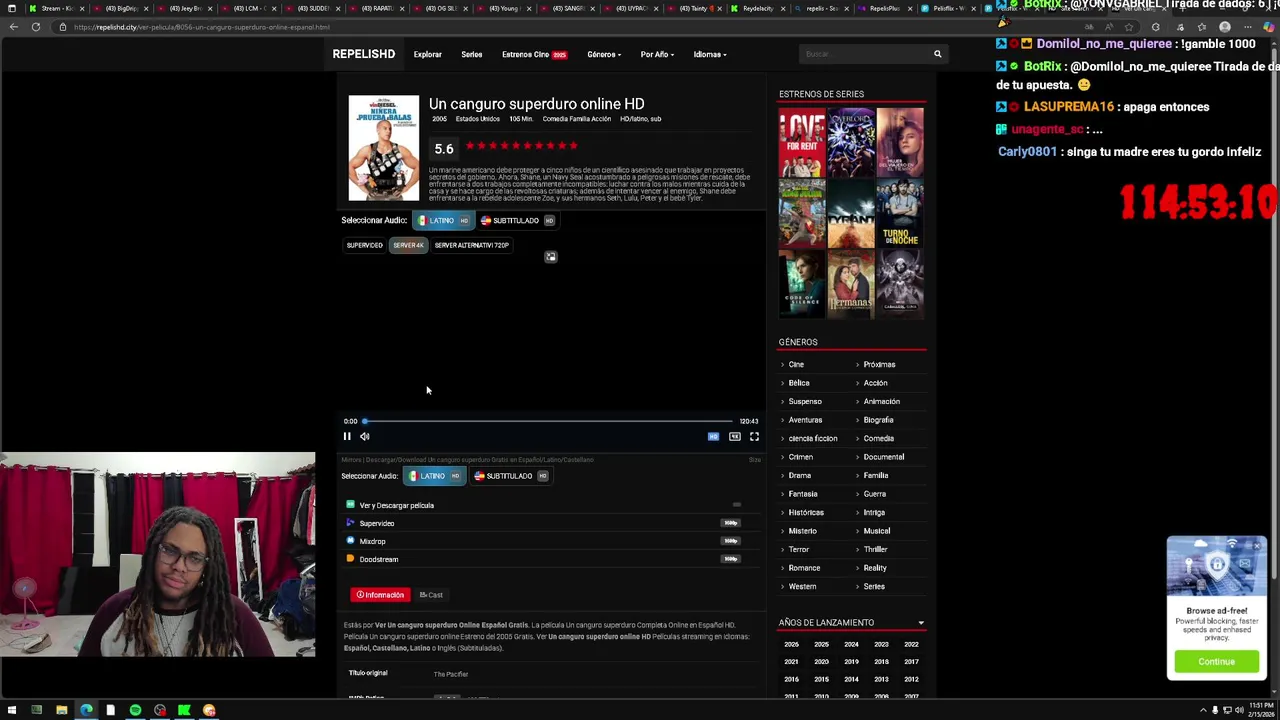Click the Doodstream mirror icon
This screenshot has height=720, width=1280.
coord(350,559)
